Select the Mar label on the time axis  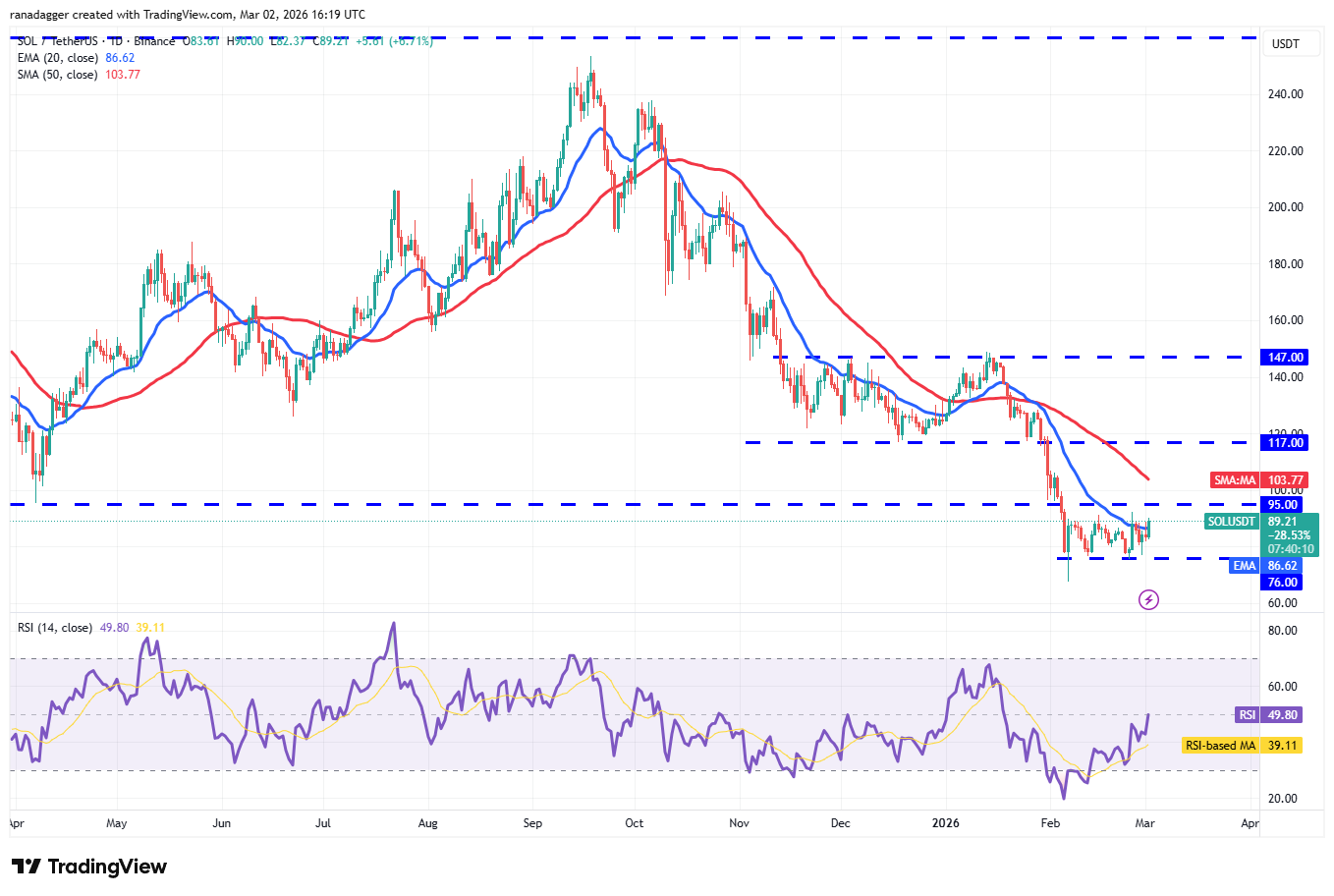tap(1143, 823)
